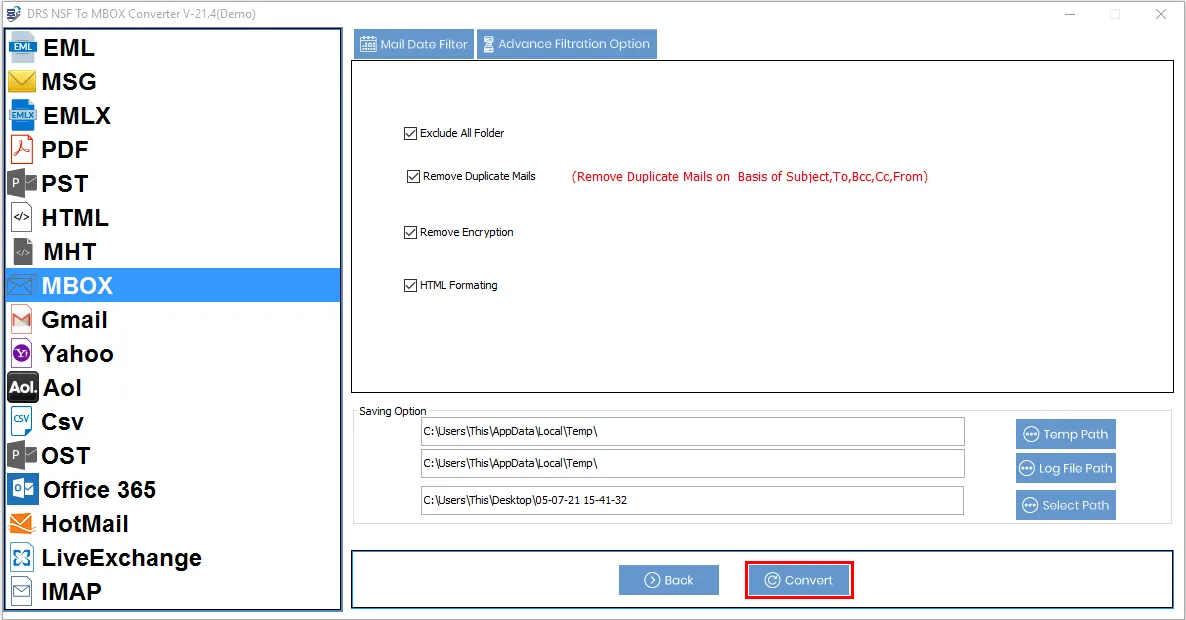Viewport: 1186px width, 620px height.
Task: Click the Desktop destination path field
Action: point(693,501)
